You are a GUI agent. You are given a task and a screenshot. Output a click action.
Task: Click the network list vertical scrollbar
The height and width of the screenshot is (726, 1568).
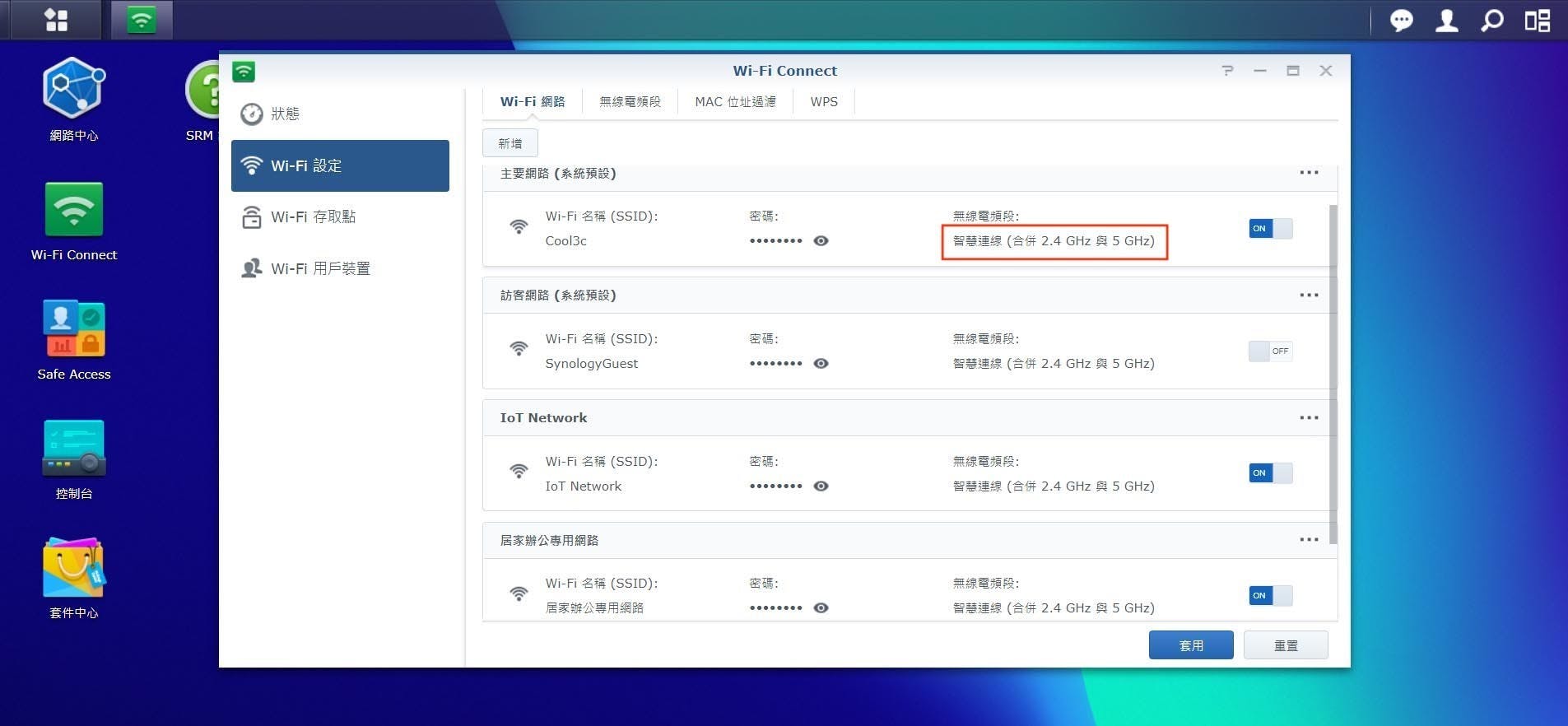pos(1333,370)
